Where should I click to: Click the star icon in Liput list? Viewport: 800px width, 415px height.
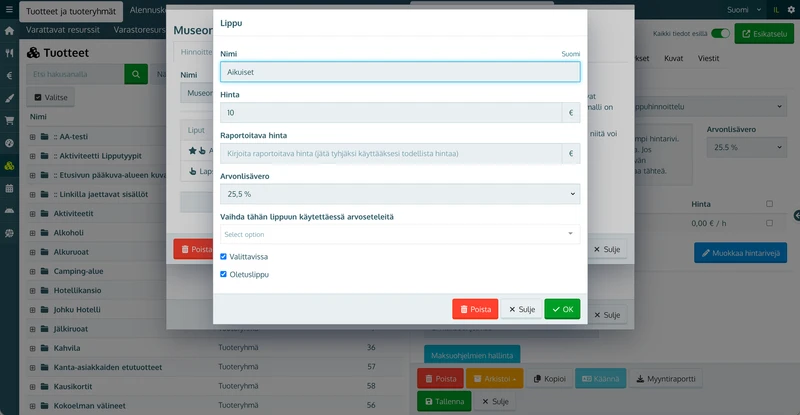[192, 151]
